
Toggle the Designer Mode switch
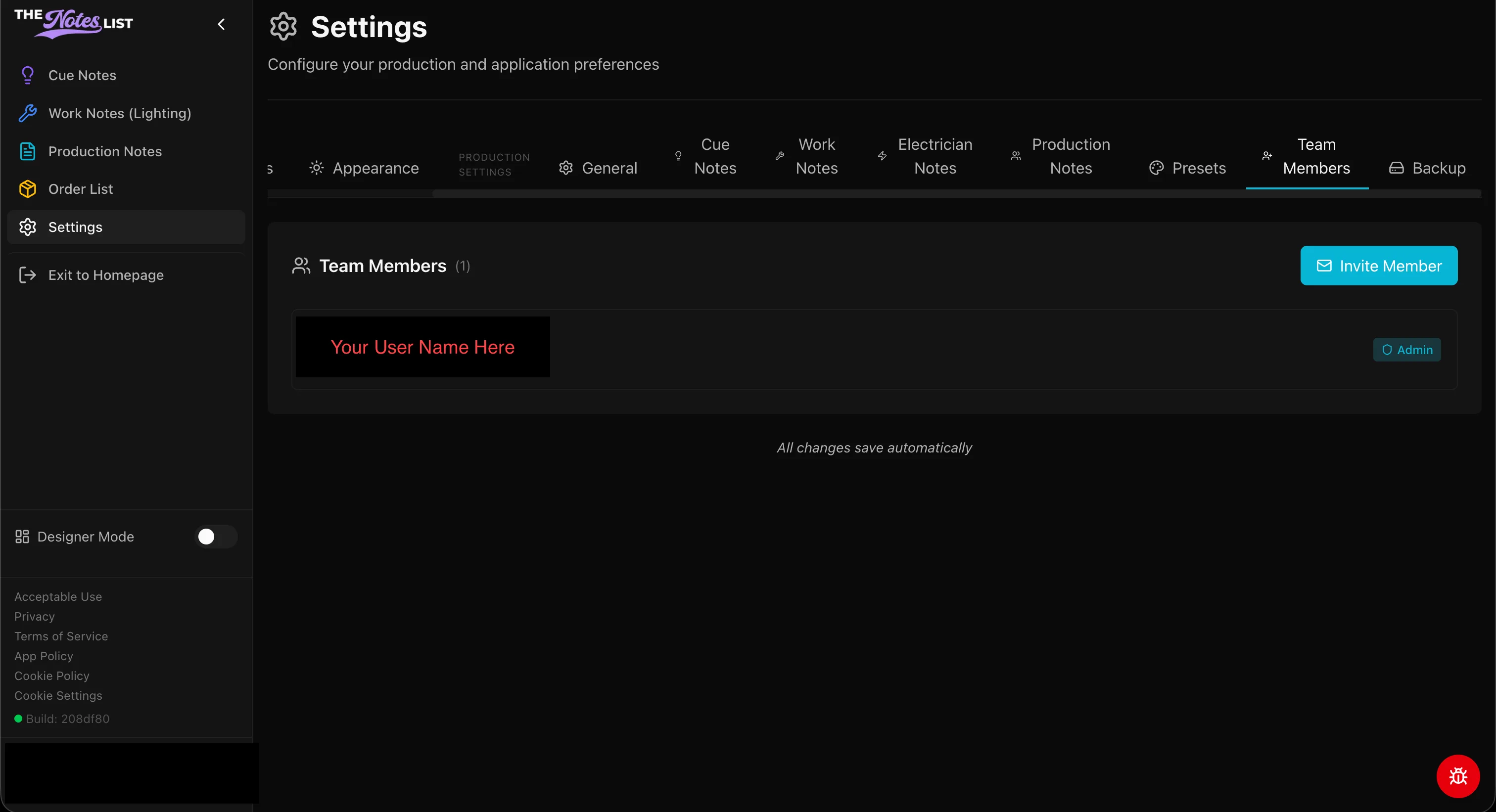tap(216, 536)
